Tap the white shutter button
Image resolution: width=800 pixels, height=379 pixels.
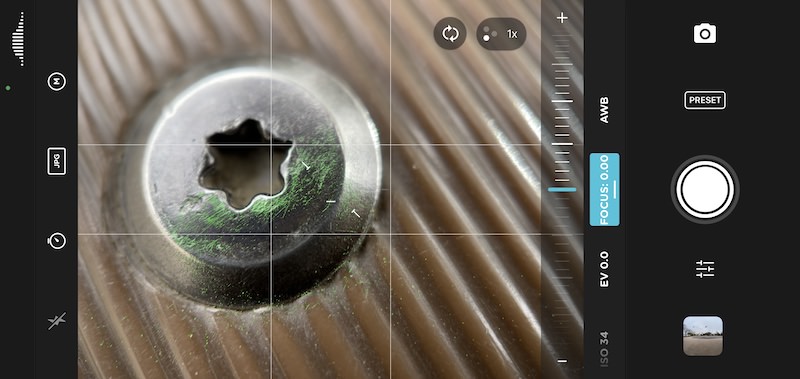coord(705,190)
